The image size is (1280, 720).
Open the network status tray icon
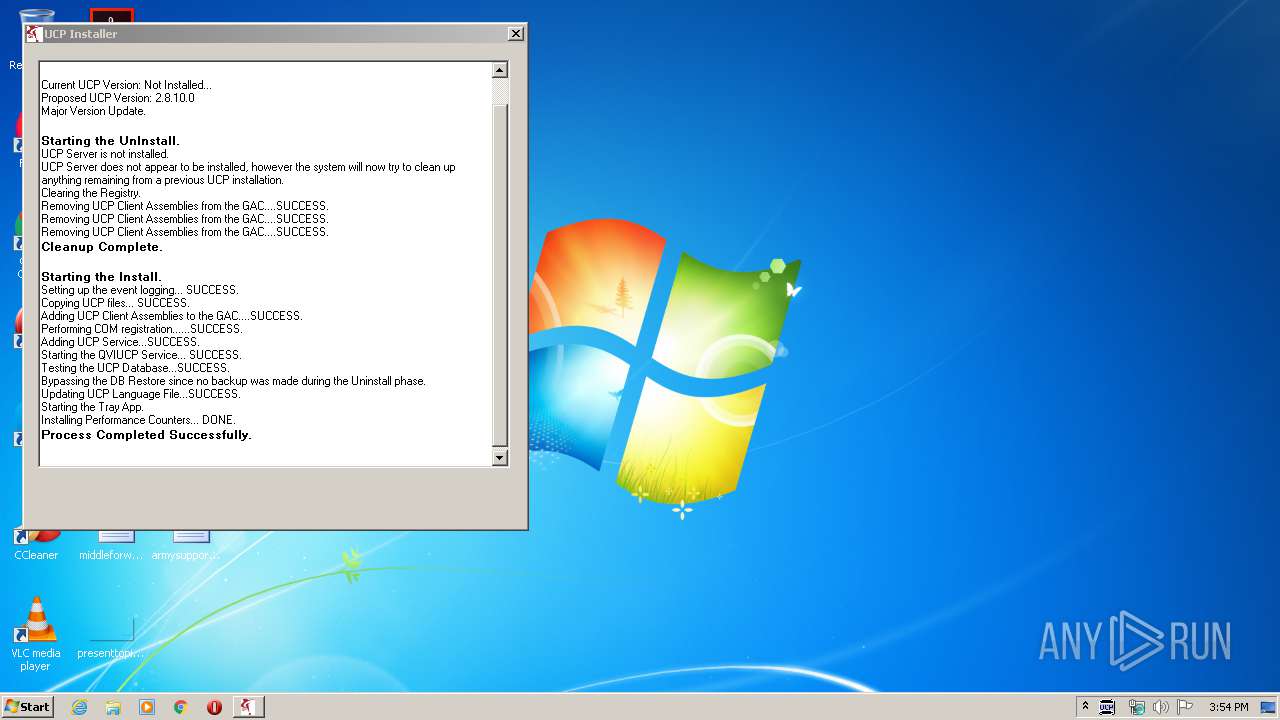click(x=1136, y=707)
